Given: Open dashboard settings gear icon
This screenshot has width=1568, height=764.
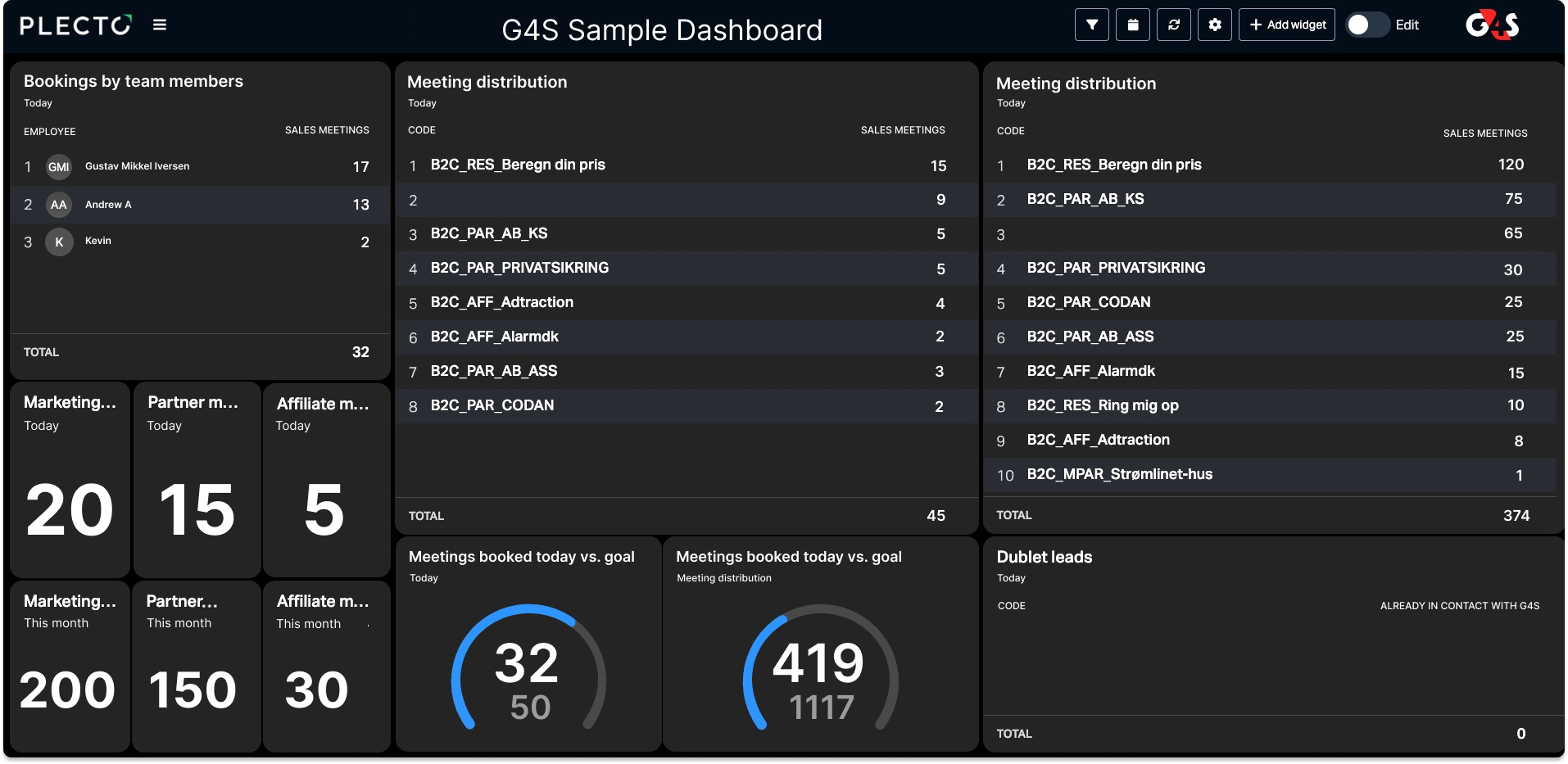Looking at the screenshot, I should click(x=1215, y=25).
